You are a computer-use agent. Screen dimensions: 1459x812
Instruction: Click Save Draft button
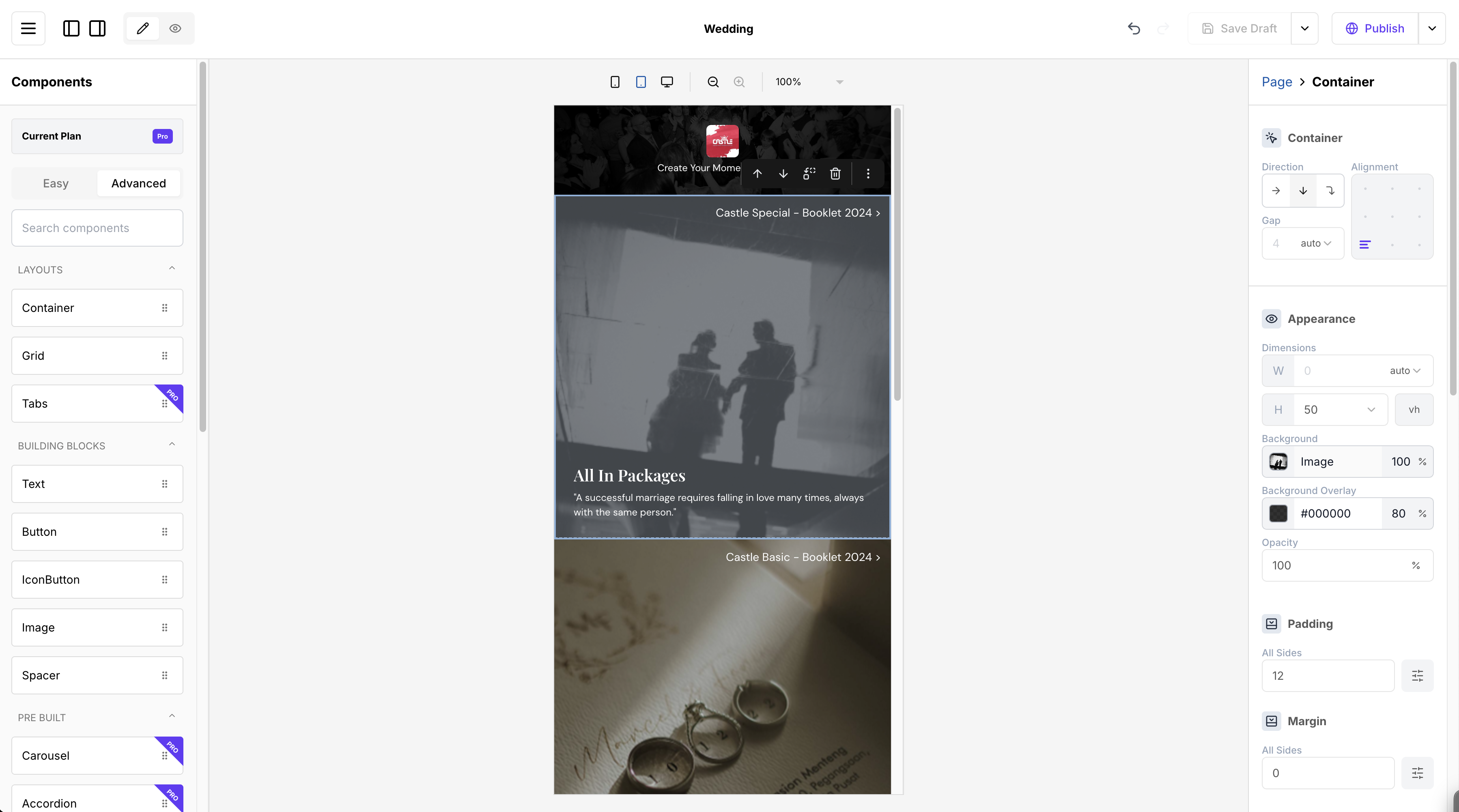point(1239,28)
